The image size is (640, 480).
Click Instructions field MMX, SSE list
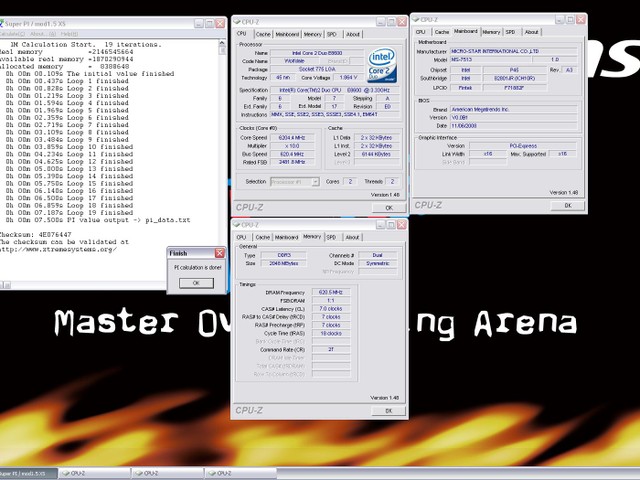[x=335, y=115]
